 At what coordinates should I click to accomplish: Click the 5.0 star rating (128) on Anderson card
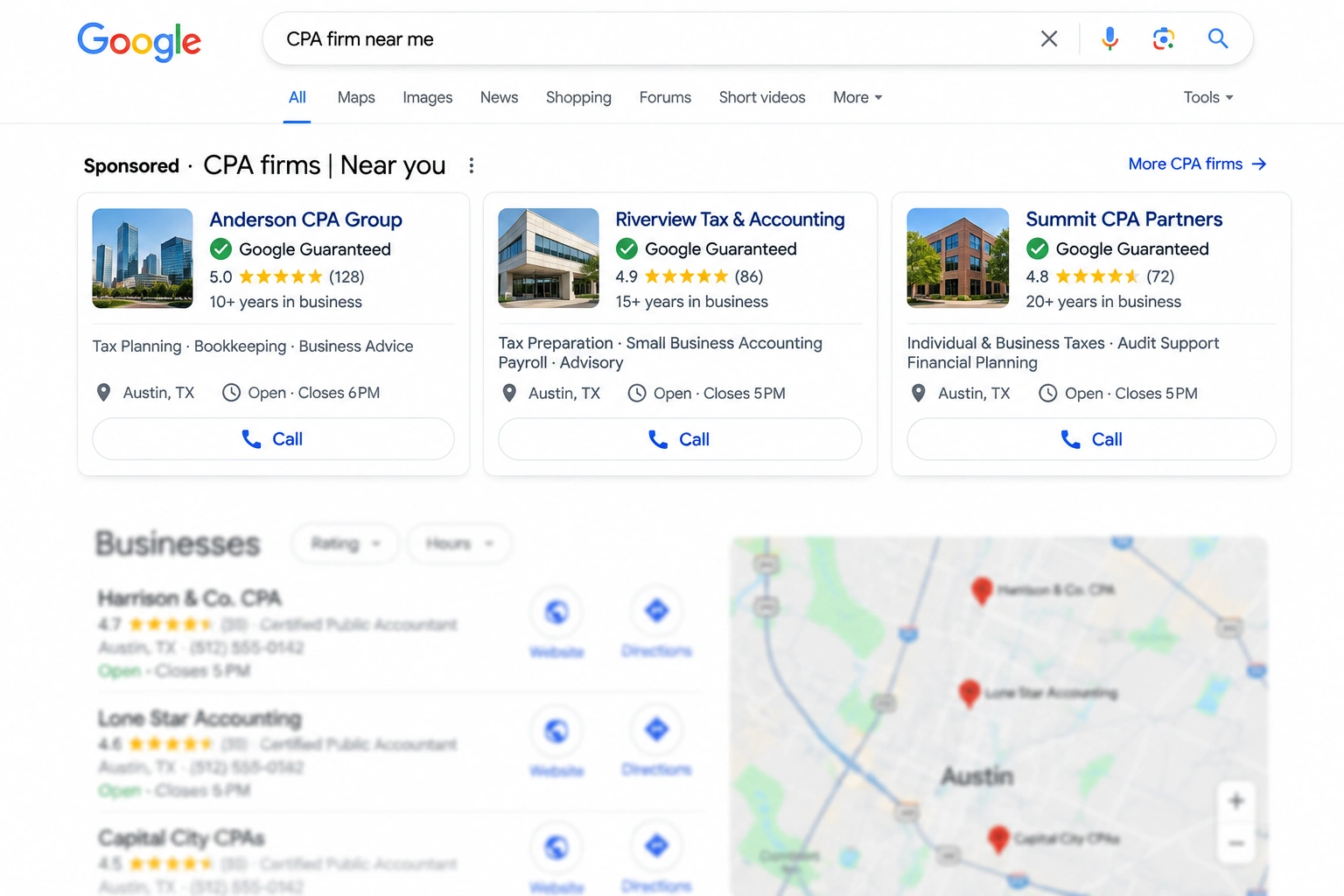(287, 277)
